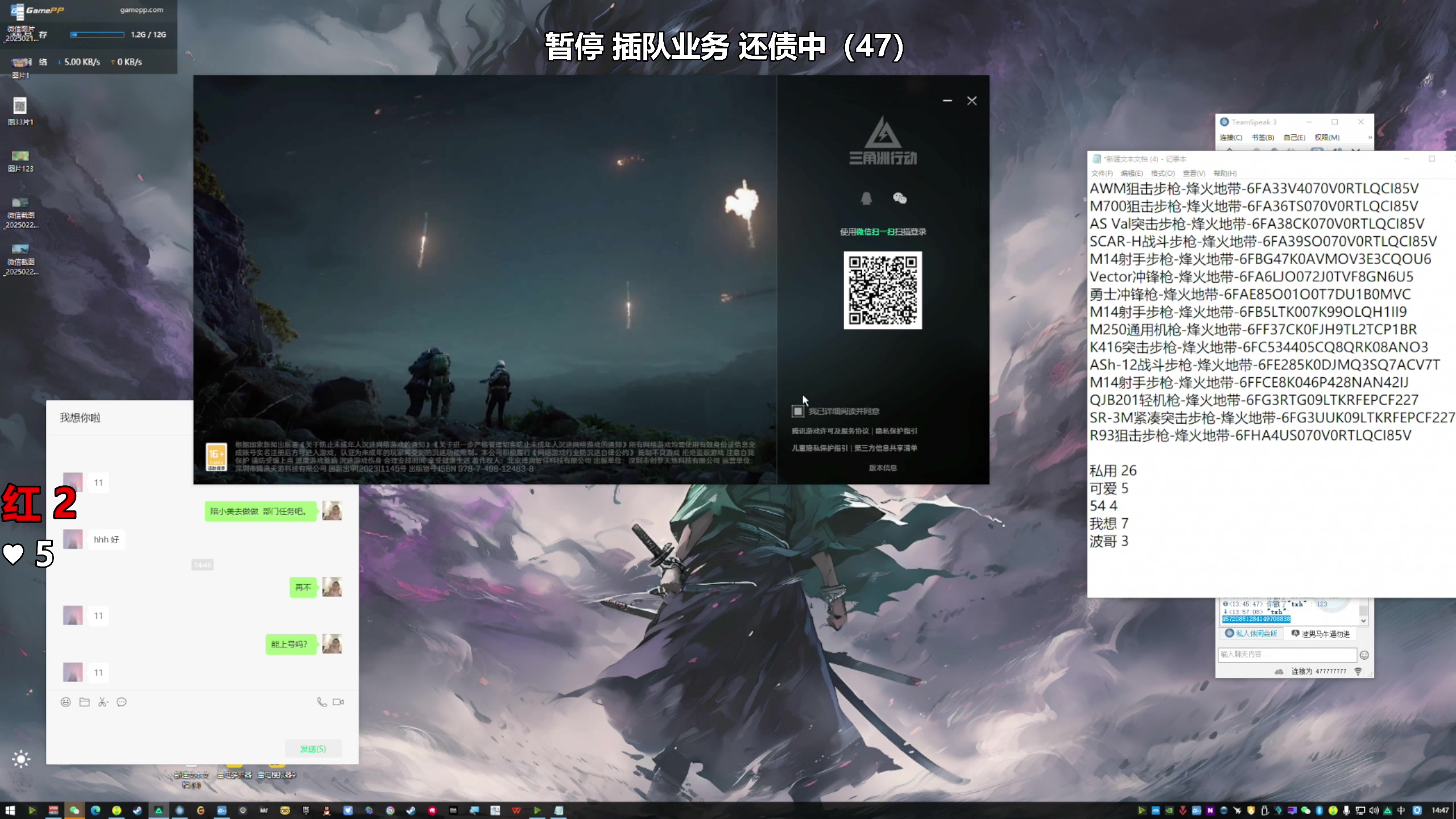Screen dimensions: 1456x819
Task: Click the screenshot scissors icon in WeChat
Action: click(103, 702)
